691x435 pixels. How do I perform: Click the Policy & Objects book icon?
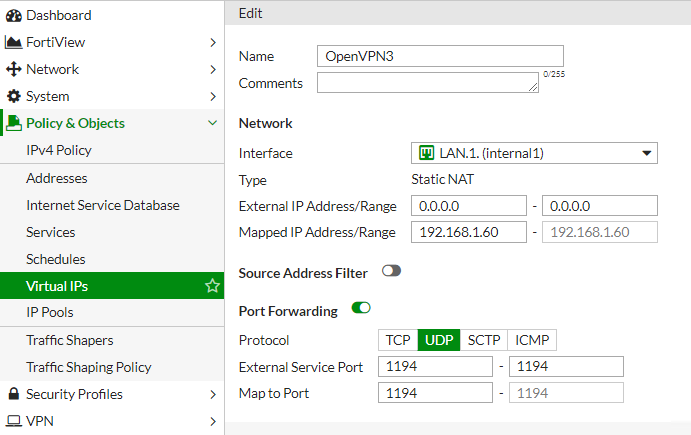[x=14, y=123]
